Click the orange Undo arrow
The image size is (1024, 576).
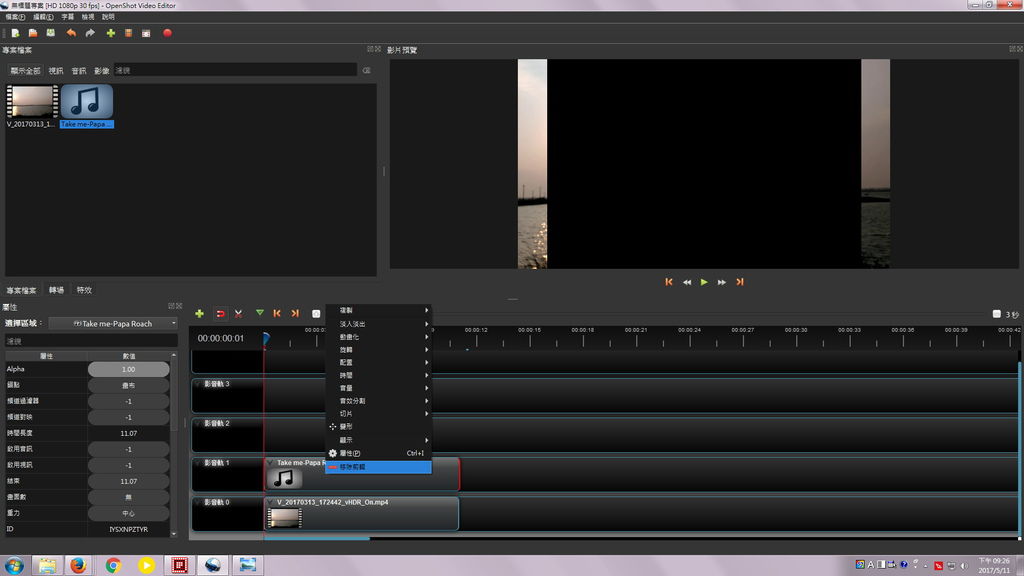(x=71, y=33)
